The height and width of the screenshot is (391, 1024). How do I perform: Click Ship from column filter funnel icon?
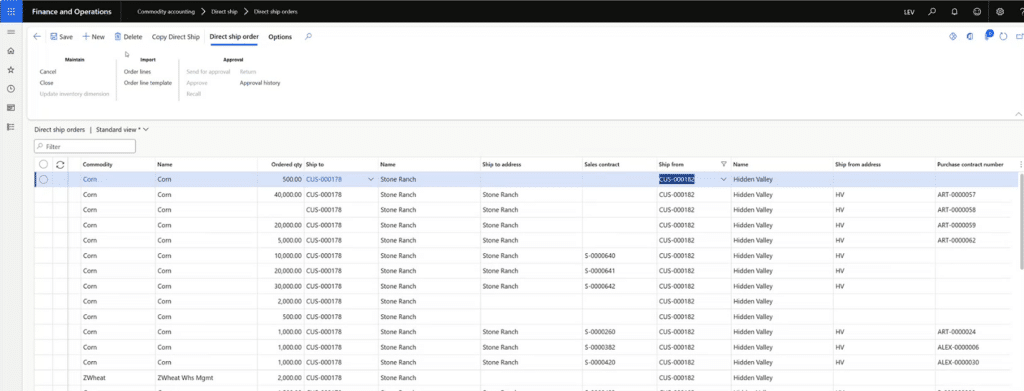(724, 164)
